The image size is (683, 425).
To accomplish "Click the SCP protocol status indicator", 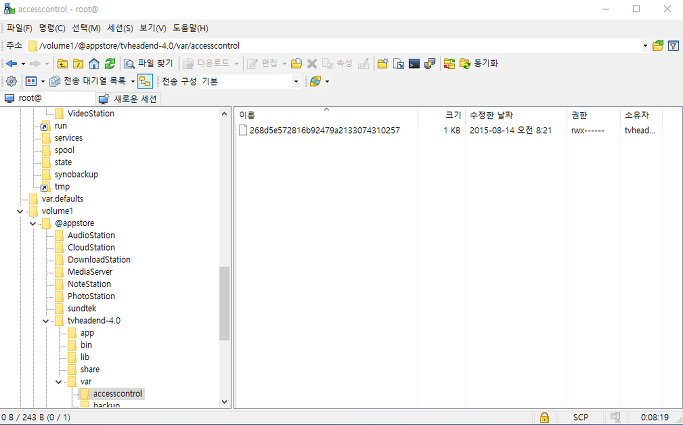I will click(x=581, y=418).
